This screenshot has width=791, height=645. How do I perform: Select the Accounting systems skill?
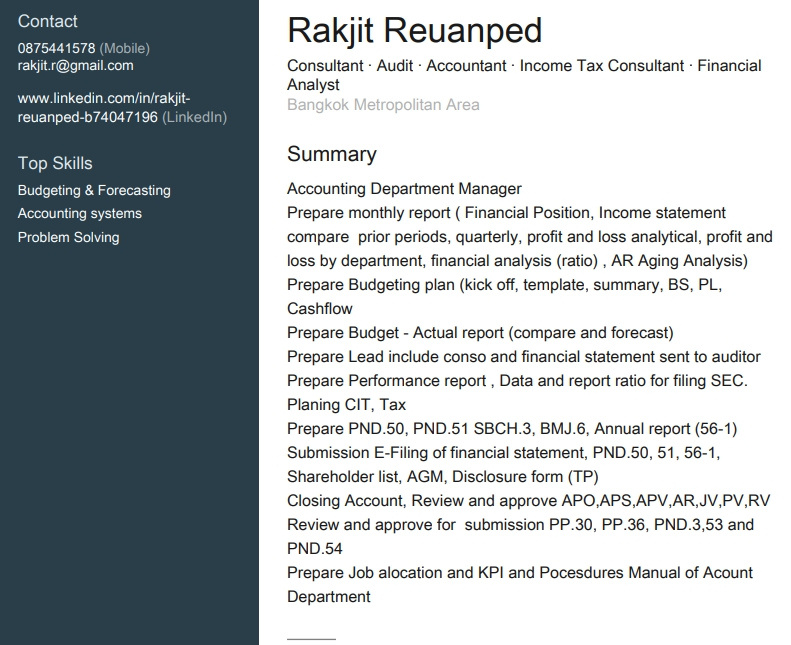pyautogui.click(x=80, y=213)
